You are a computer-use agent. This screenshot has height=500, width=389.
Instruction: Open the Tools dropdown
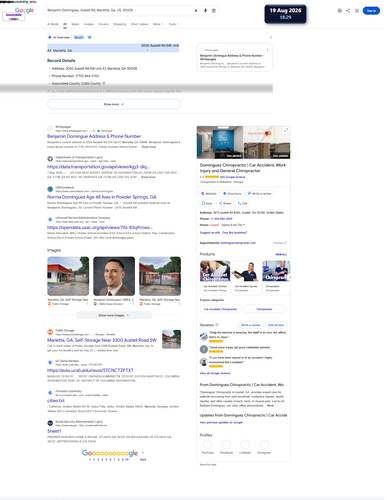click(x=173, y=24)
